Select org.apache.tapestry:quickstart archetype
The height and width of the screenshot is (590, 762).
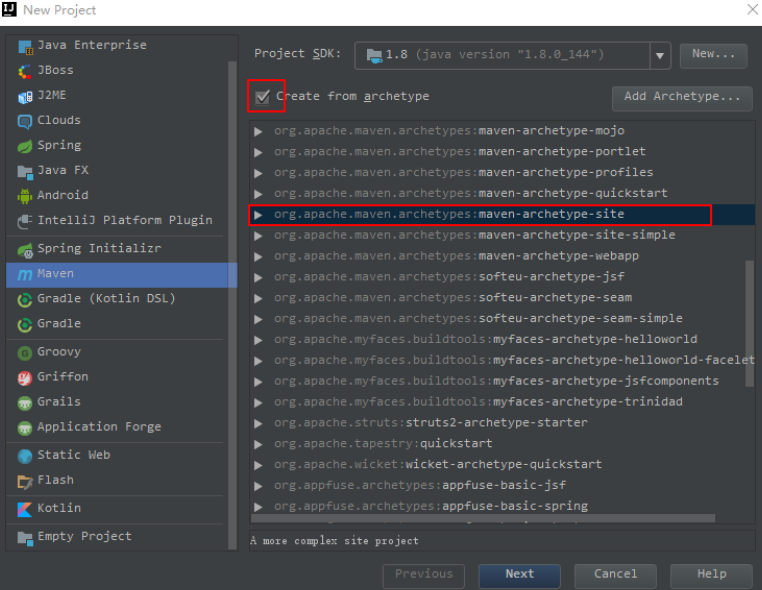coord(502,444)
